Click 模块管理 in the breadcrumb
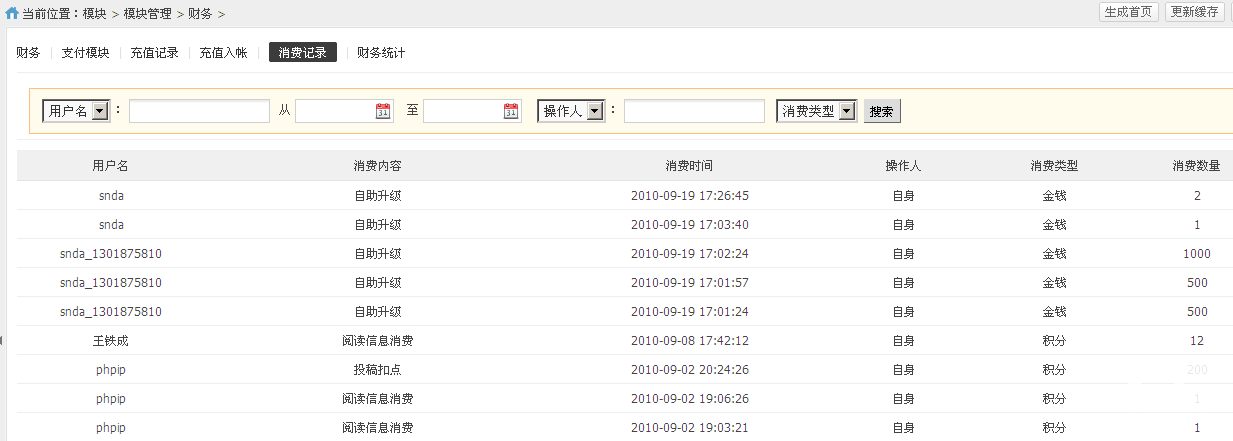Viewport: 1233px width, 441px height. point(148,13)
